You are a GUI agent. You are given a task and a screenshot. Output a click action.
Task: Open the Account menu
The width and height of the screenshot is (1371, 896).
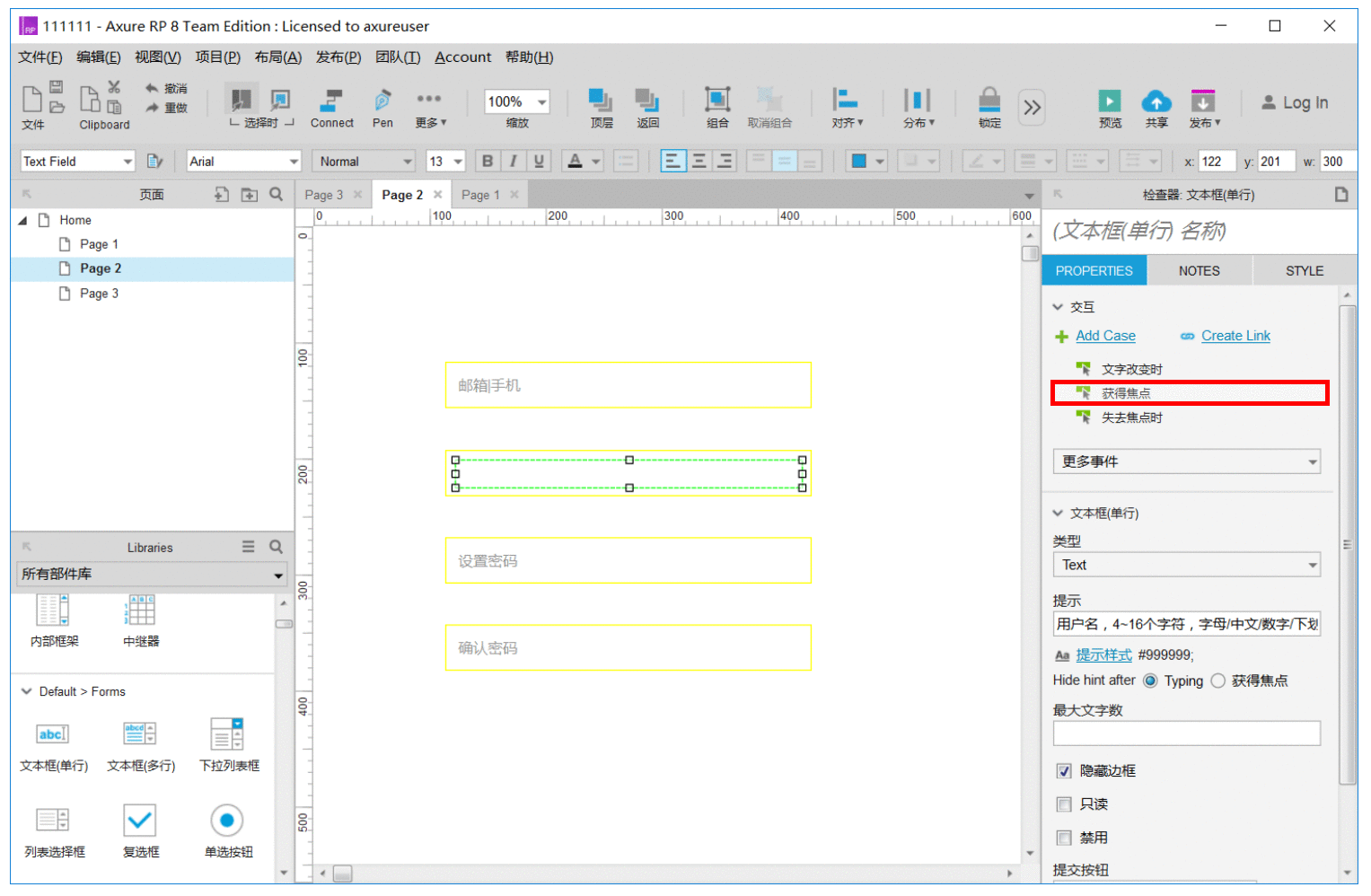click(463, 57)
